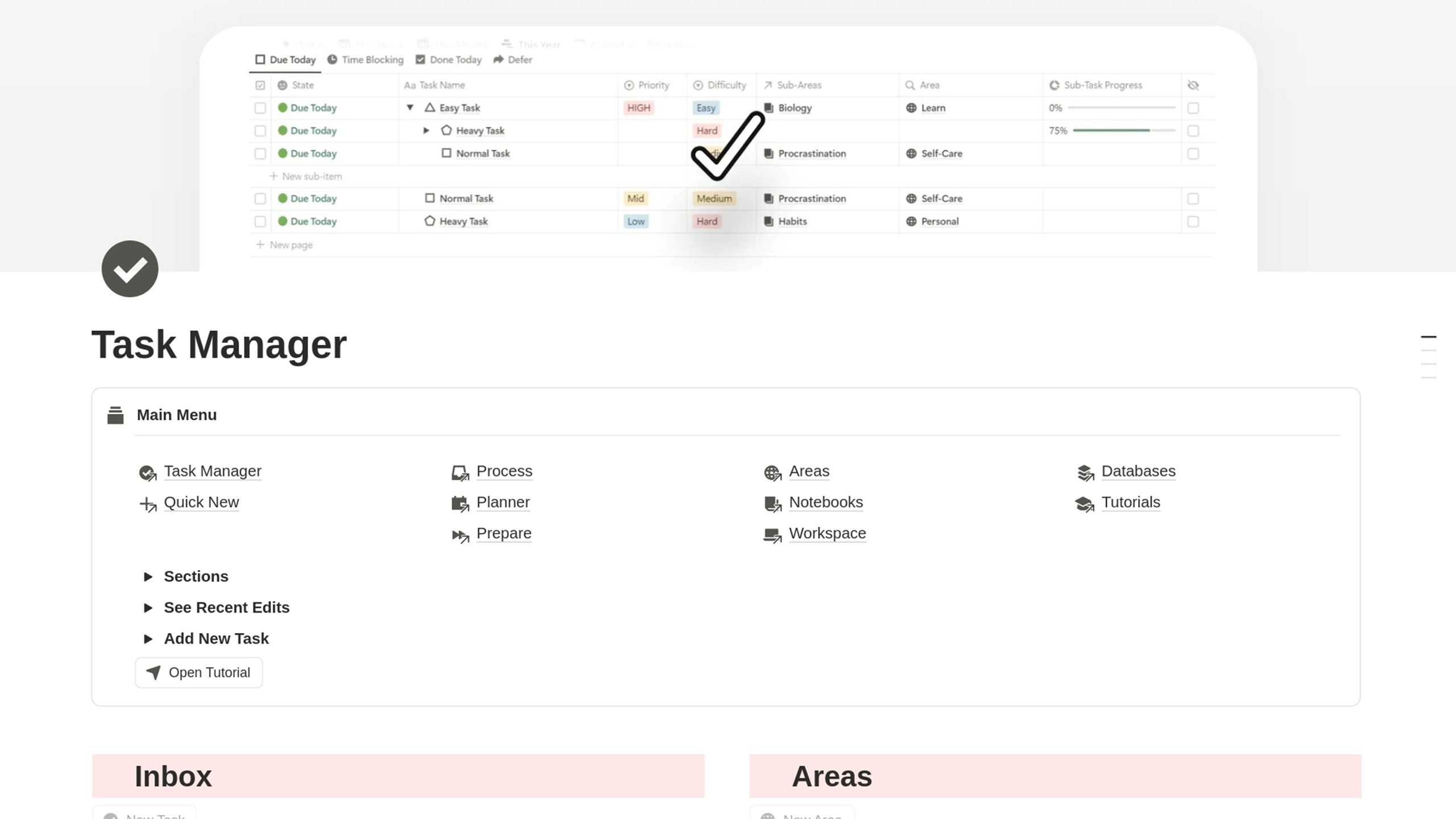Image resolution: width=1456 pixels, height=819 pixels.
Task: Switch to the Time Blocking tab
Action: pyautogui.click(x=365, y=60)
